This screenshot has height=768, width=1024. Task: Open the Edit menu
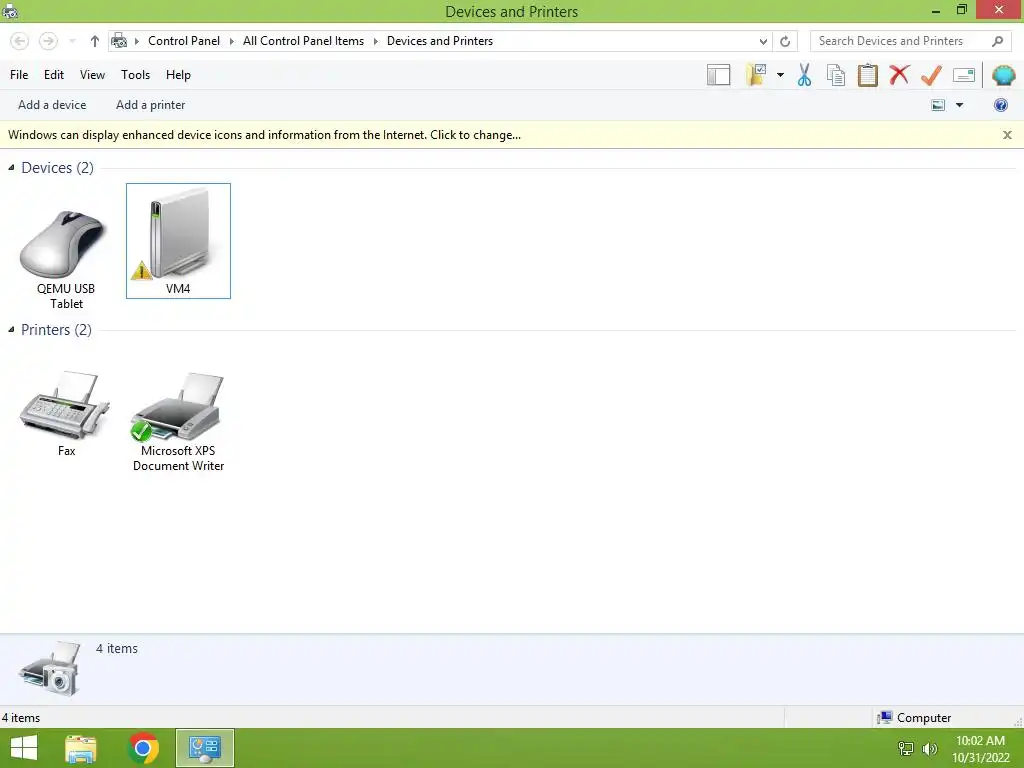54,74
